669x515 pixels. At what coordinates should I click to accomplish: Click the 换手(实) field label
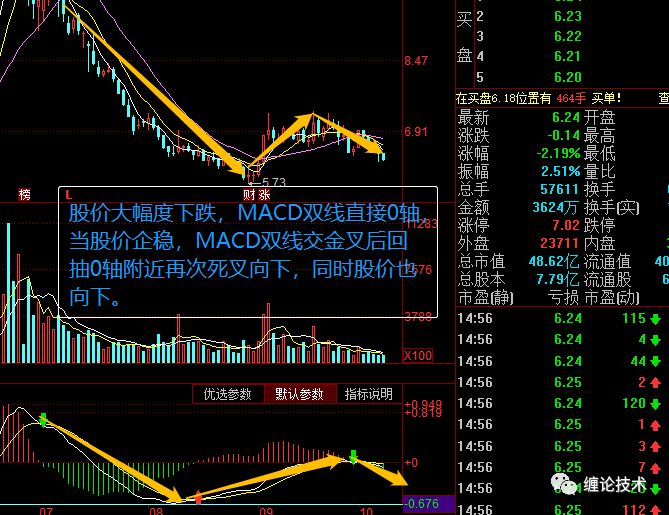(x=612, y=207)
